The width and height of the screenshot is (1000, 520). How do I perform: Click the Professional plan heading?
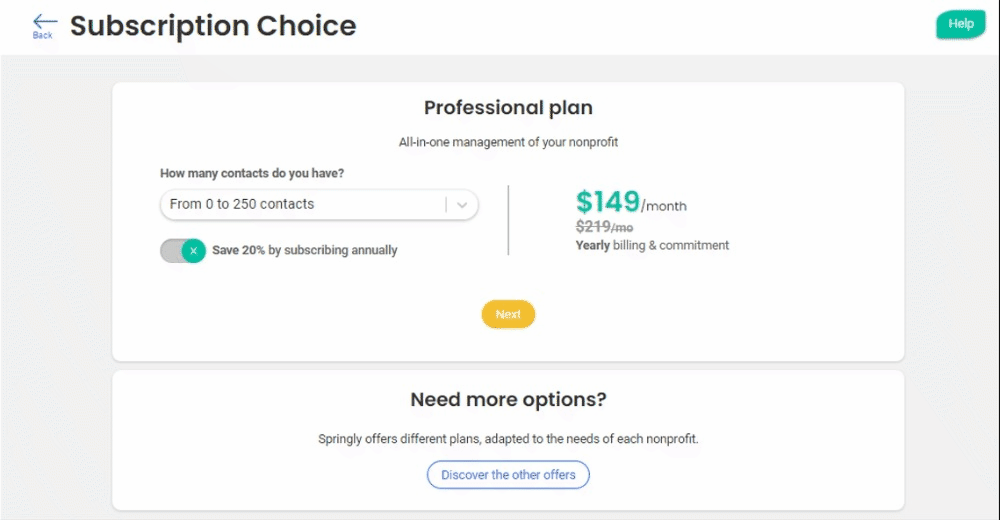[x=508, y=108]
